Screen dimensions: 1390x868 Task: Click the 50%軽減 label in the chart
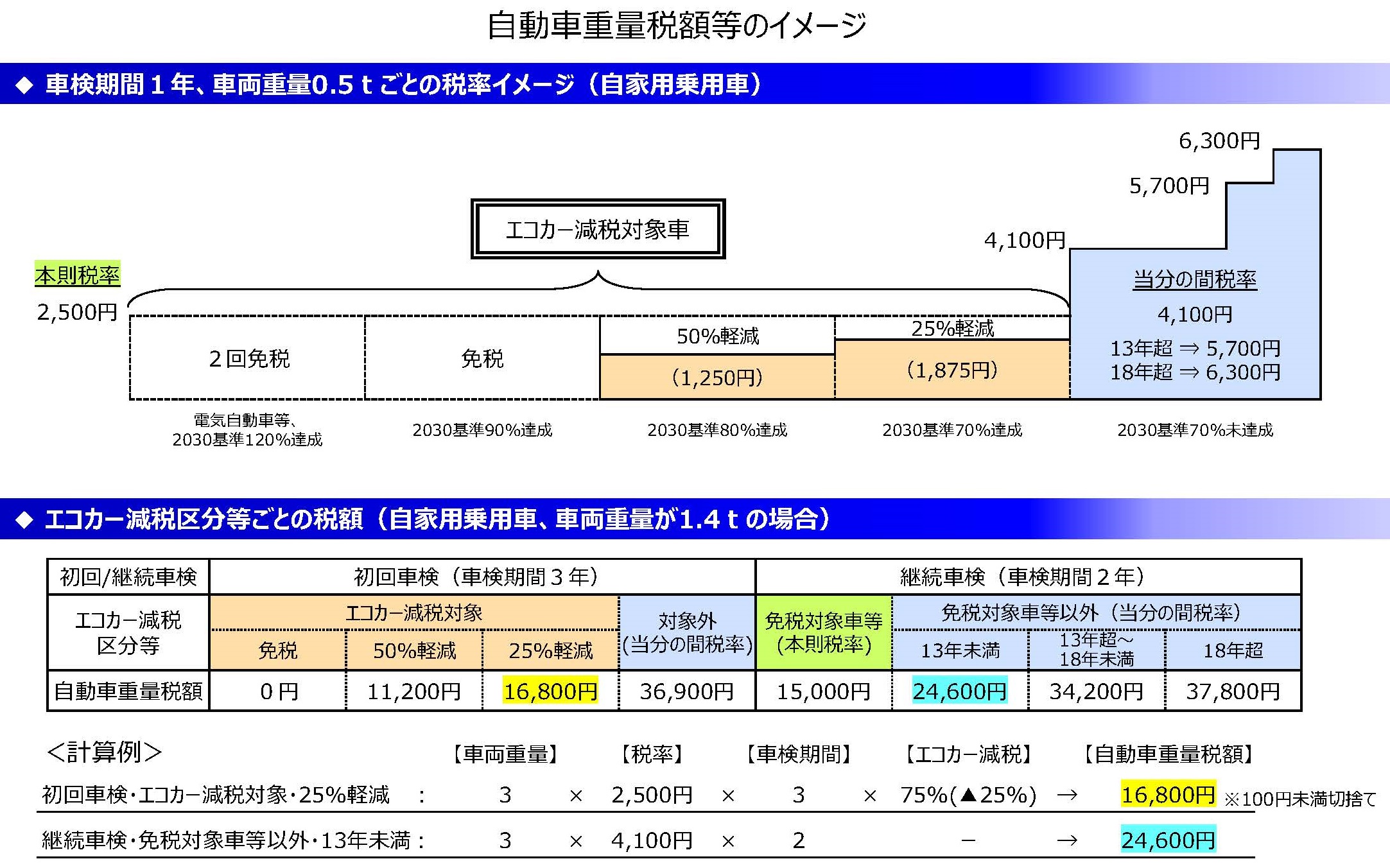[718, 336]
